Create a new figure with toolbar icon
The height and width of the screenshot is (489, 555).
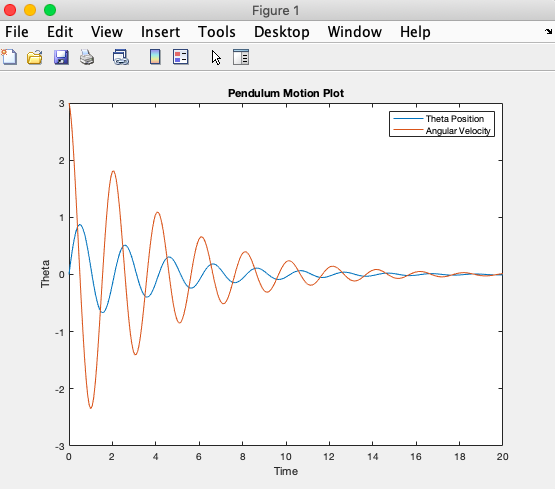(9, 57)
